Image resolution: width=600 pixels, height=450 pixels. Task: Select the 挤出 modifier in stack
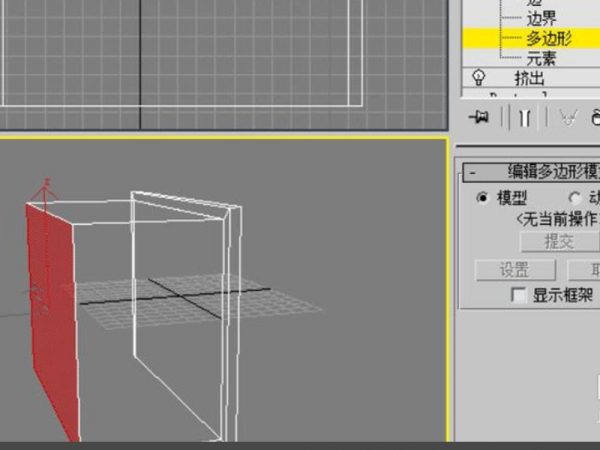point(529,78)
